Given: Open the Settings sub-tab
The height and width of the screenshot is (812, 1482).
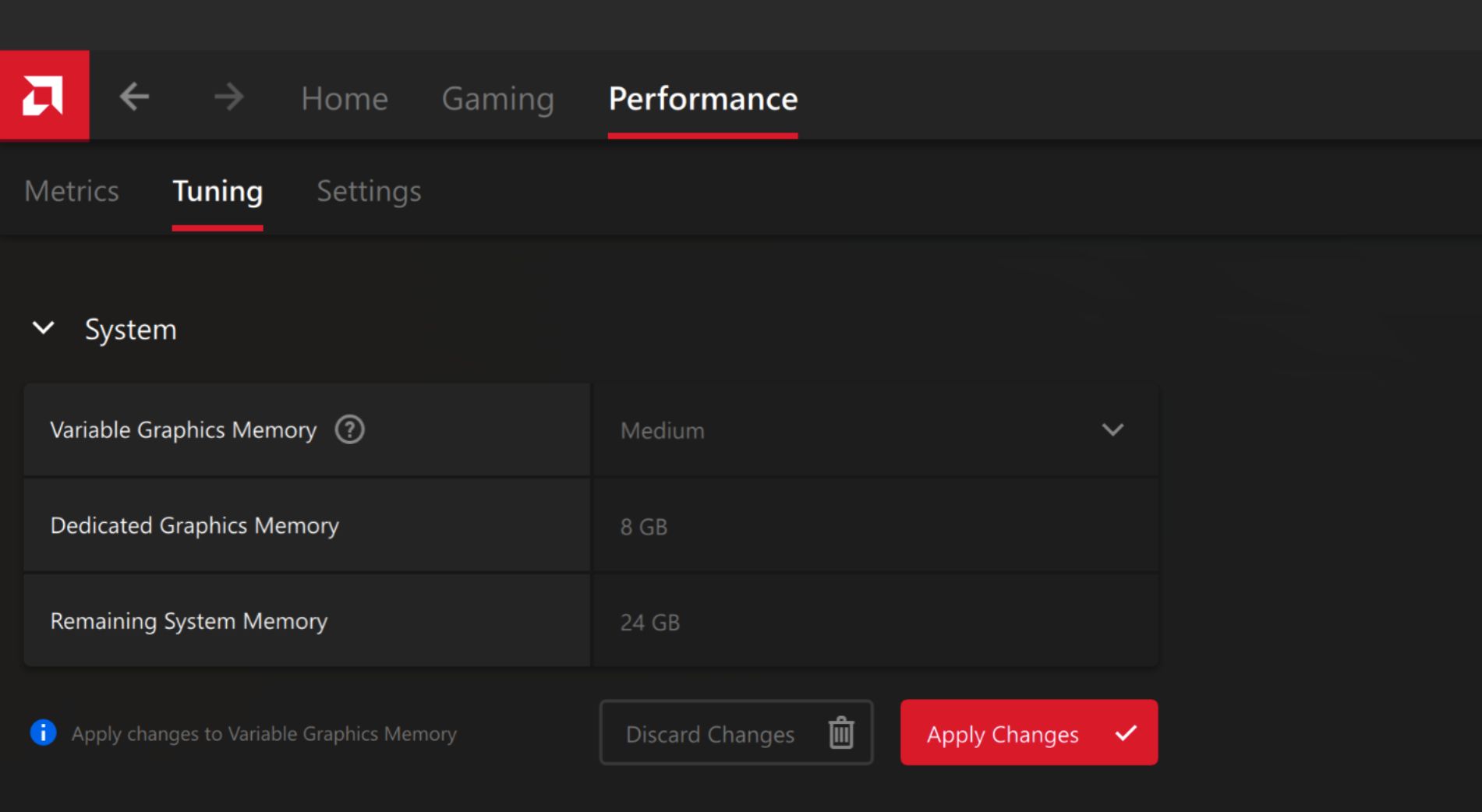Looking at the screenshot, I should 369,192.
